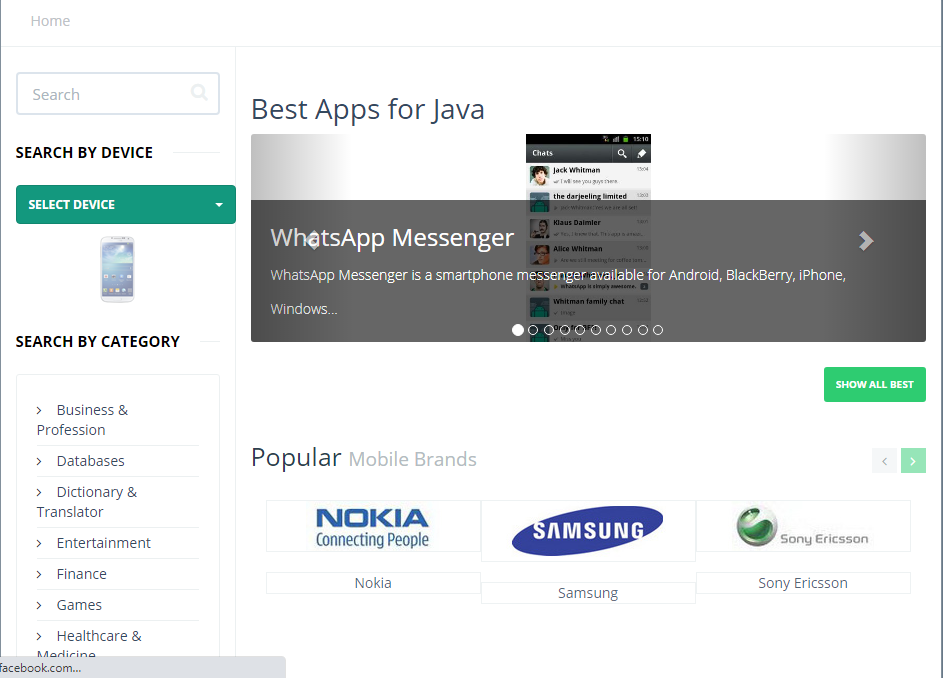The width and height of the screenshot is (943, 678).
Task: Select the ninth carousel indicator dot
Action: (642, 330)
